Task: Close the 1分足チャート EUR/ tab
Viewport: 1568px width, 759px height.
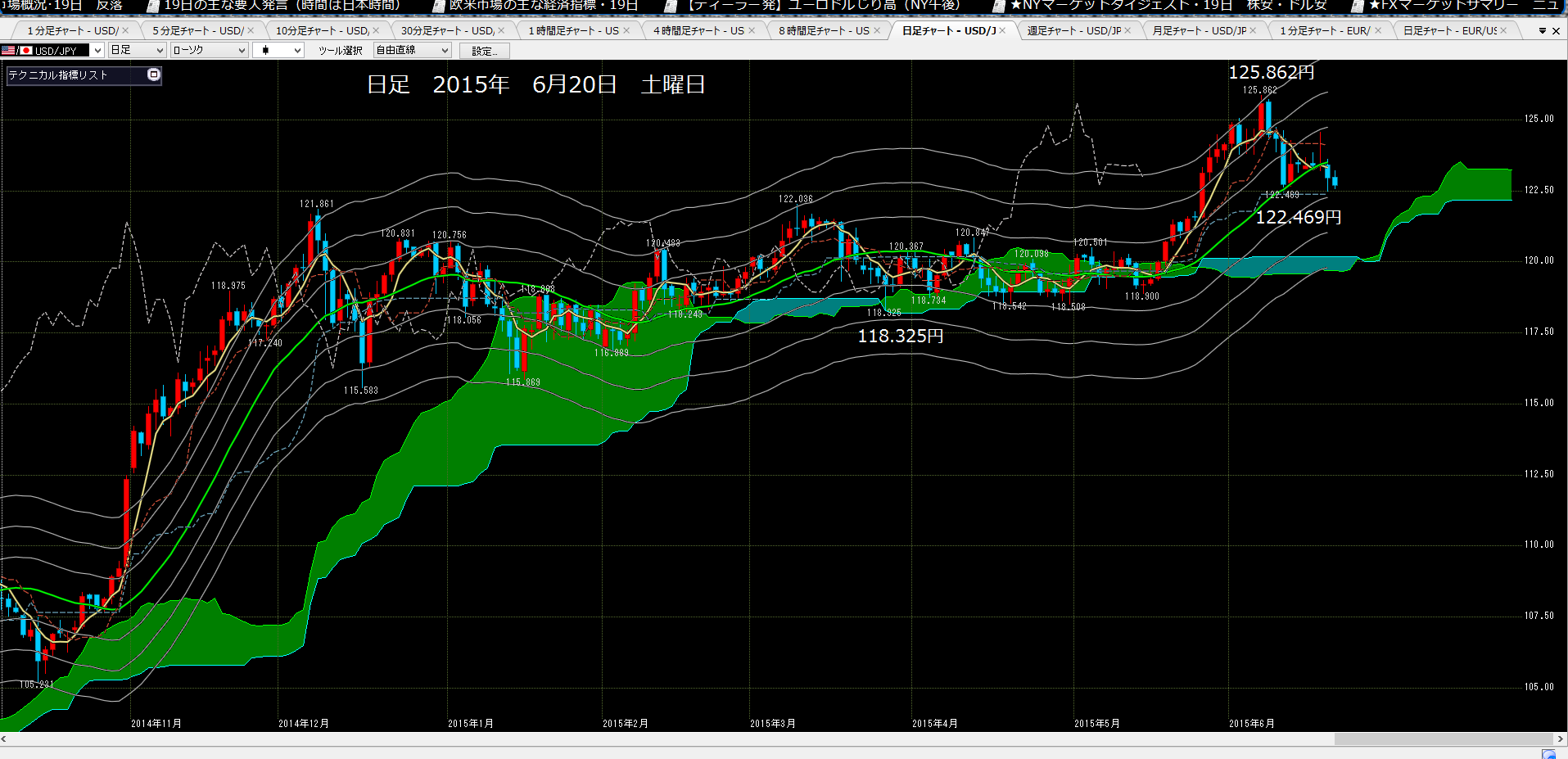Action: [1378, 30]
